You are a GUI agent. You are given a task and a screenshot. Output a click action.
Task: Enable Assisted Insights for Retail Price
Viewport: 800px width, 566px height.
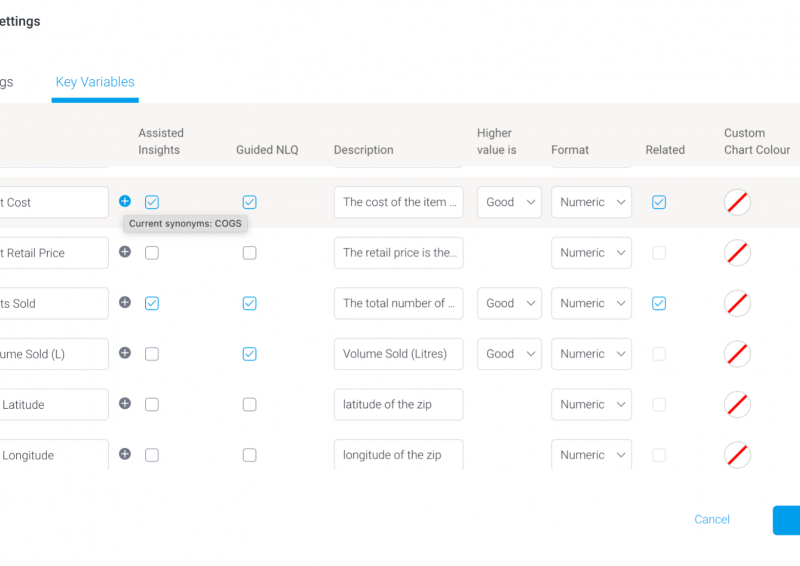pos(152,253)
